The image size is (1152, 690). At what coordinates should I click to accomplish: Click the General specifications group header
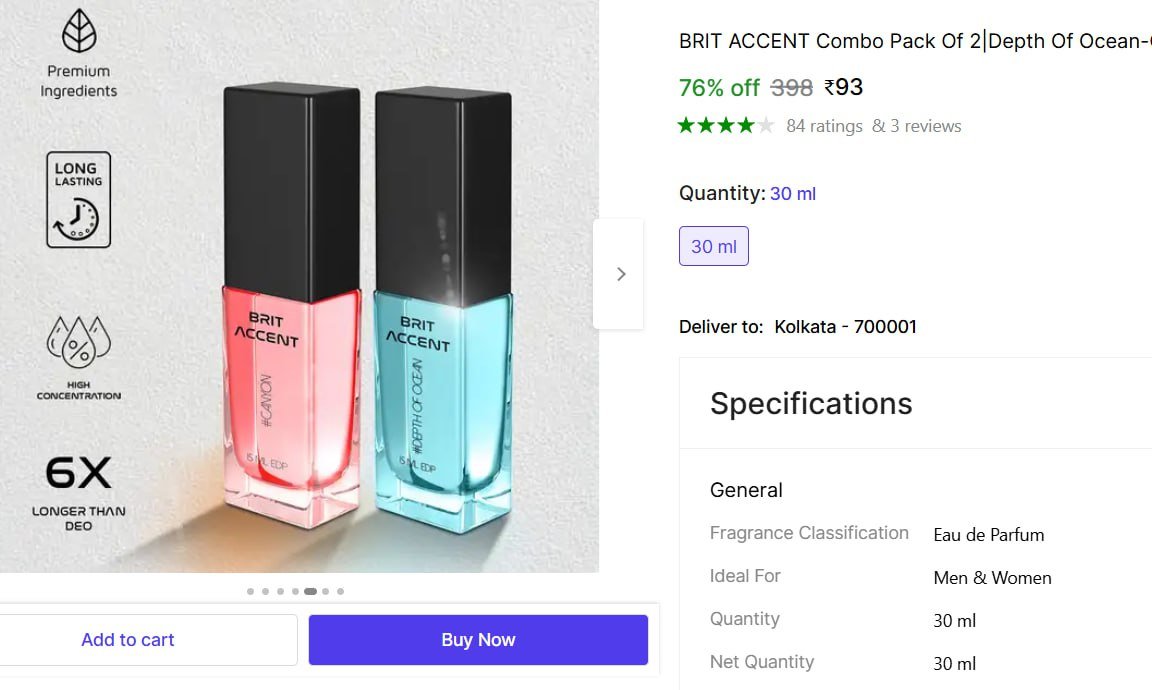746,490
